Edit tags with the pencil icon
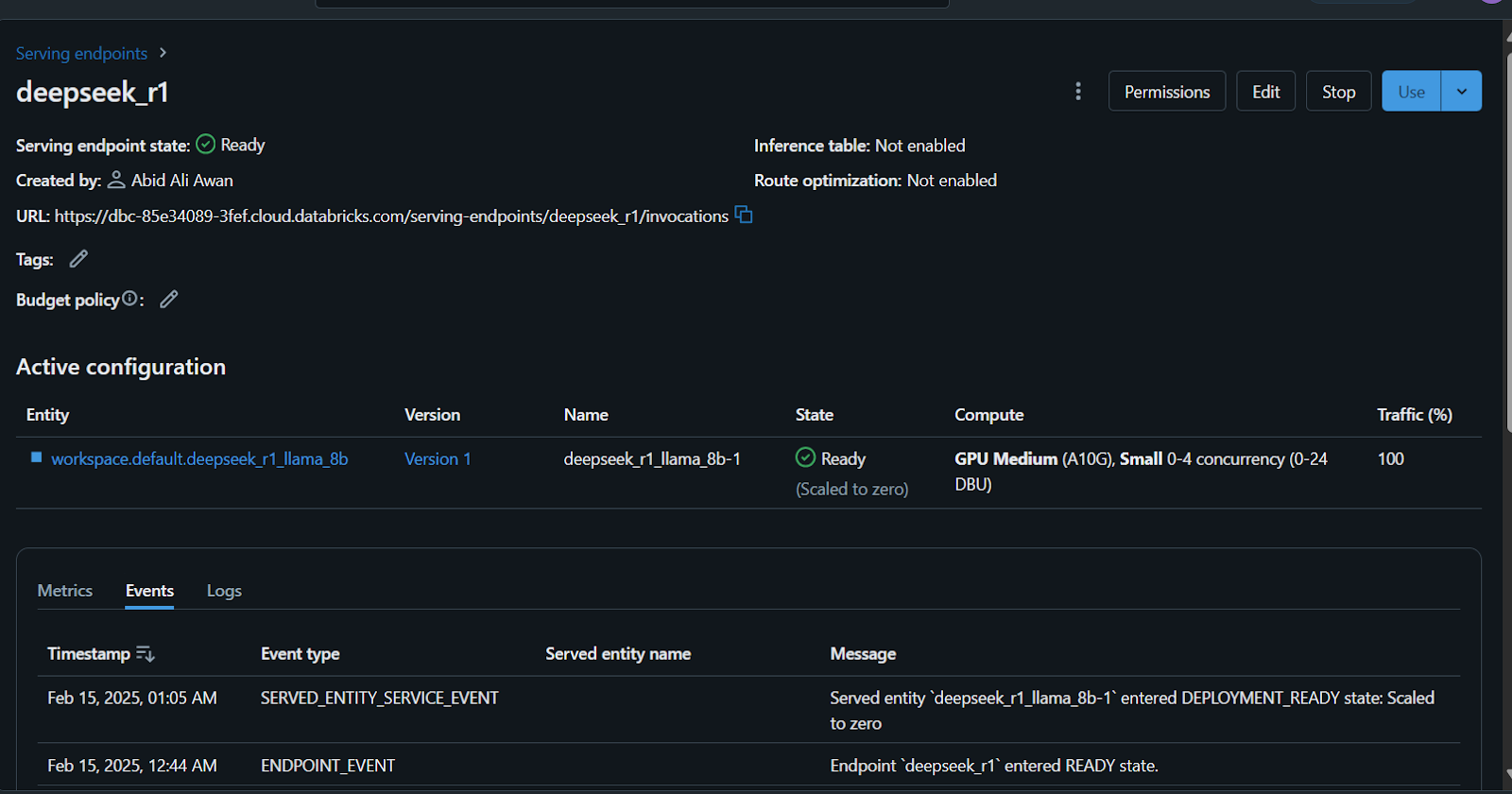This screenshot has width=1512, height=794. click(x=78, y=258)
